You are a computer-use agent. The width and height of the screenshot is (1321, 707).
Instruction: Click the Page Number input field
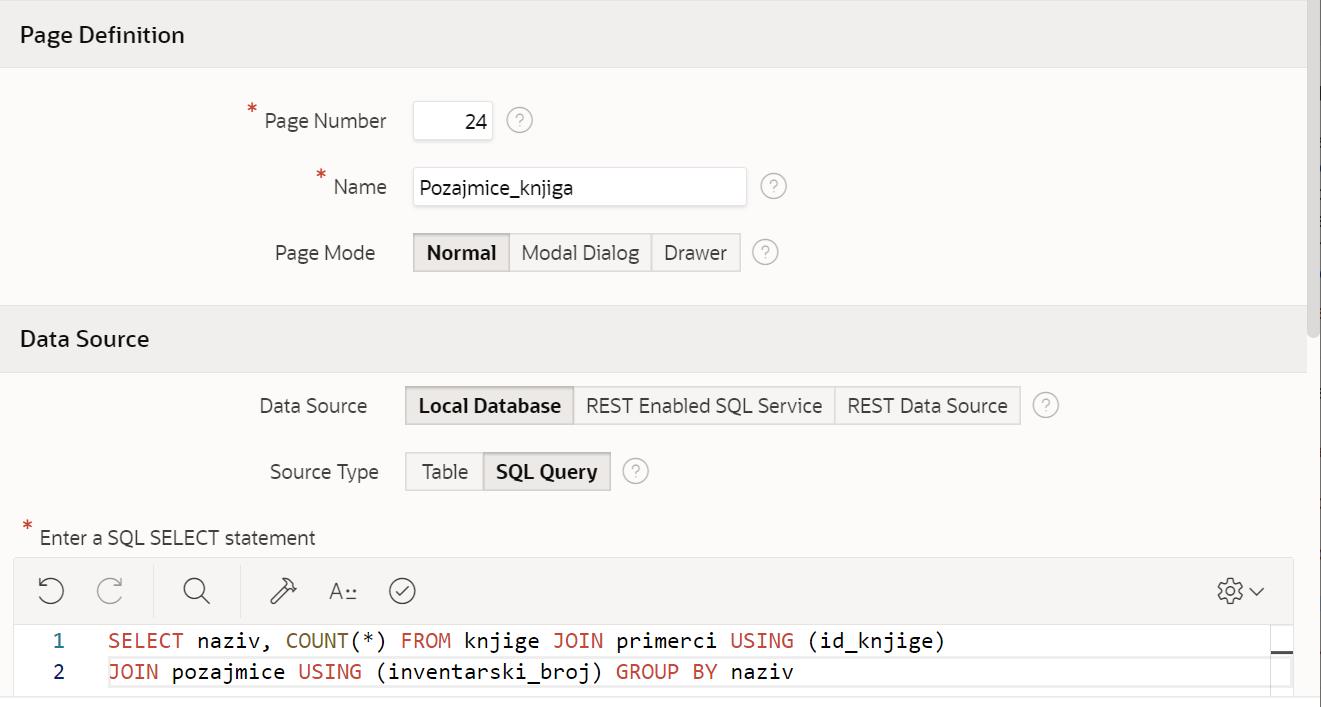453,121
